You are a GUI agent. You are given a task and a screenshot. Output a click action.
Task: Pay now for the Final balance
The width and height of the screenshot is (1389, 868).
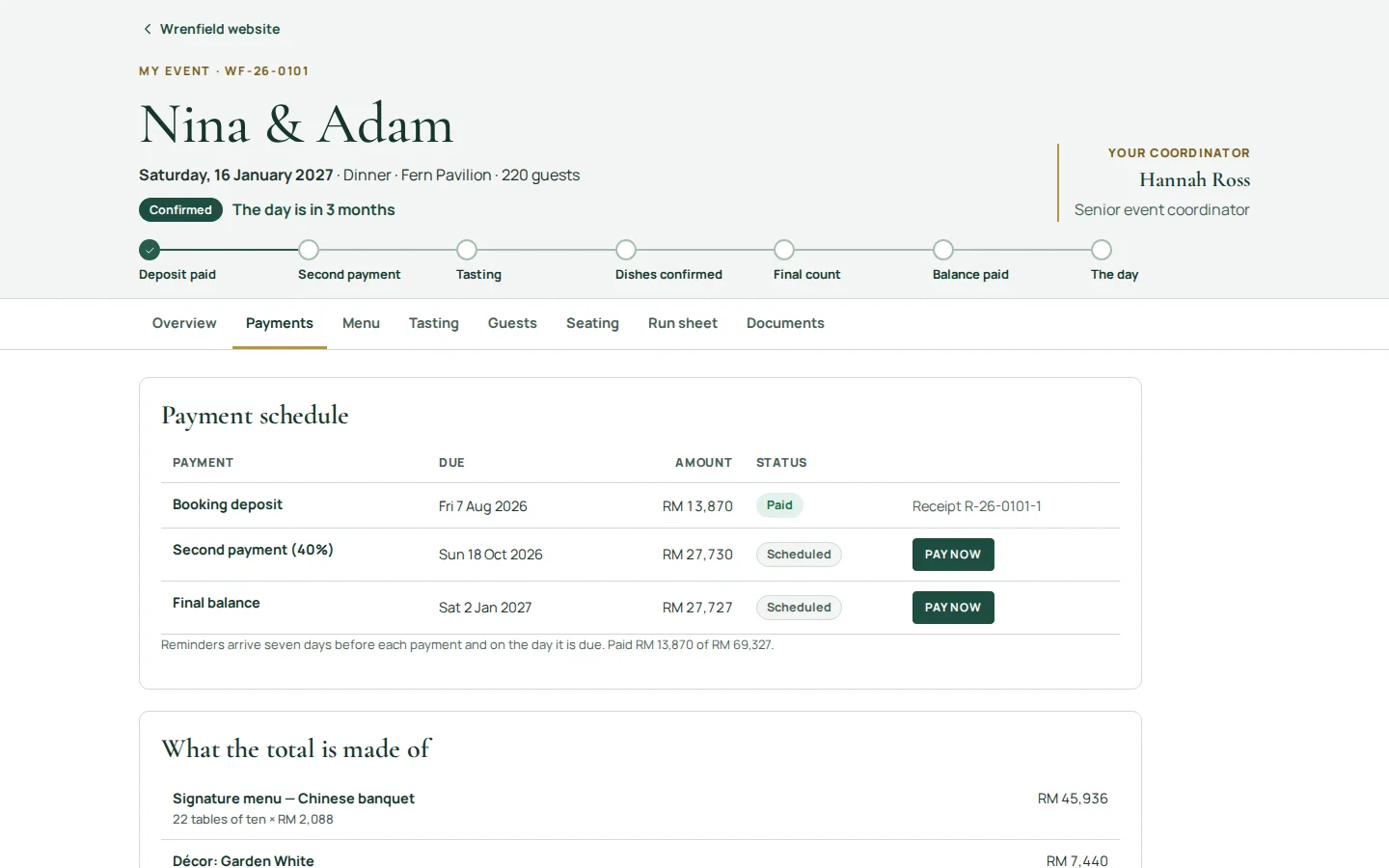click(x=953, y=608)
